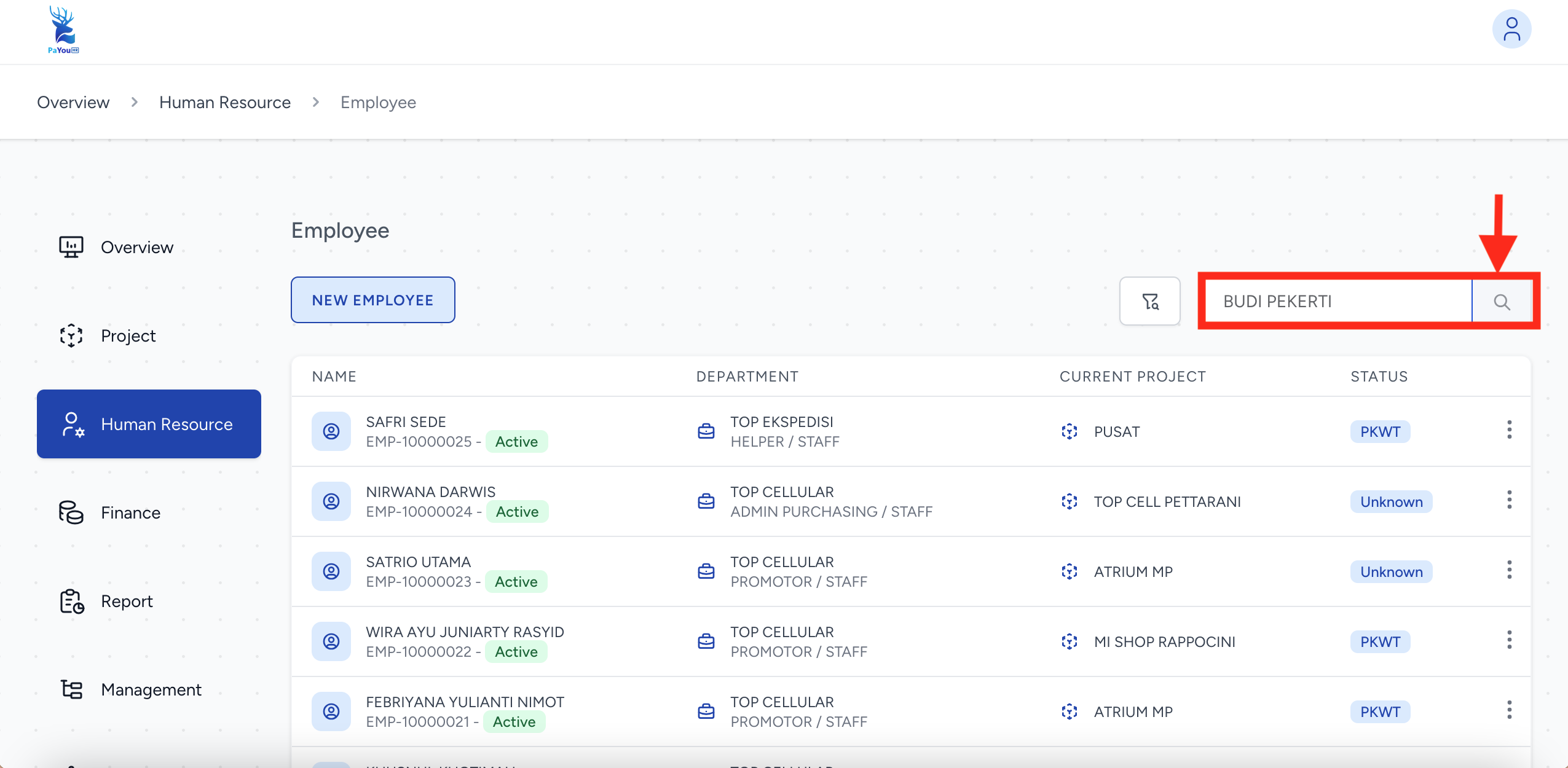The image size is (1568, 768).
Task: Click the NEW EMPLOYEE button
Action: pos(372,300)
